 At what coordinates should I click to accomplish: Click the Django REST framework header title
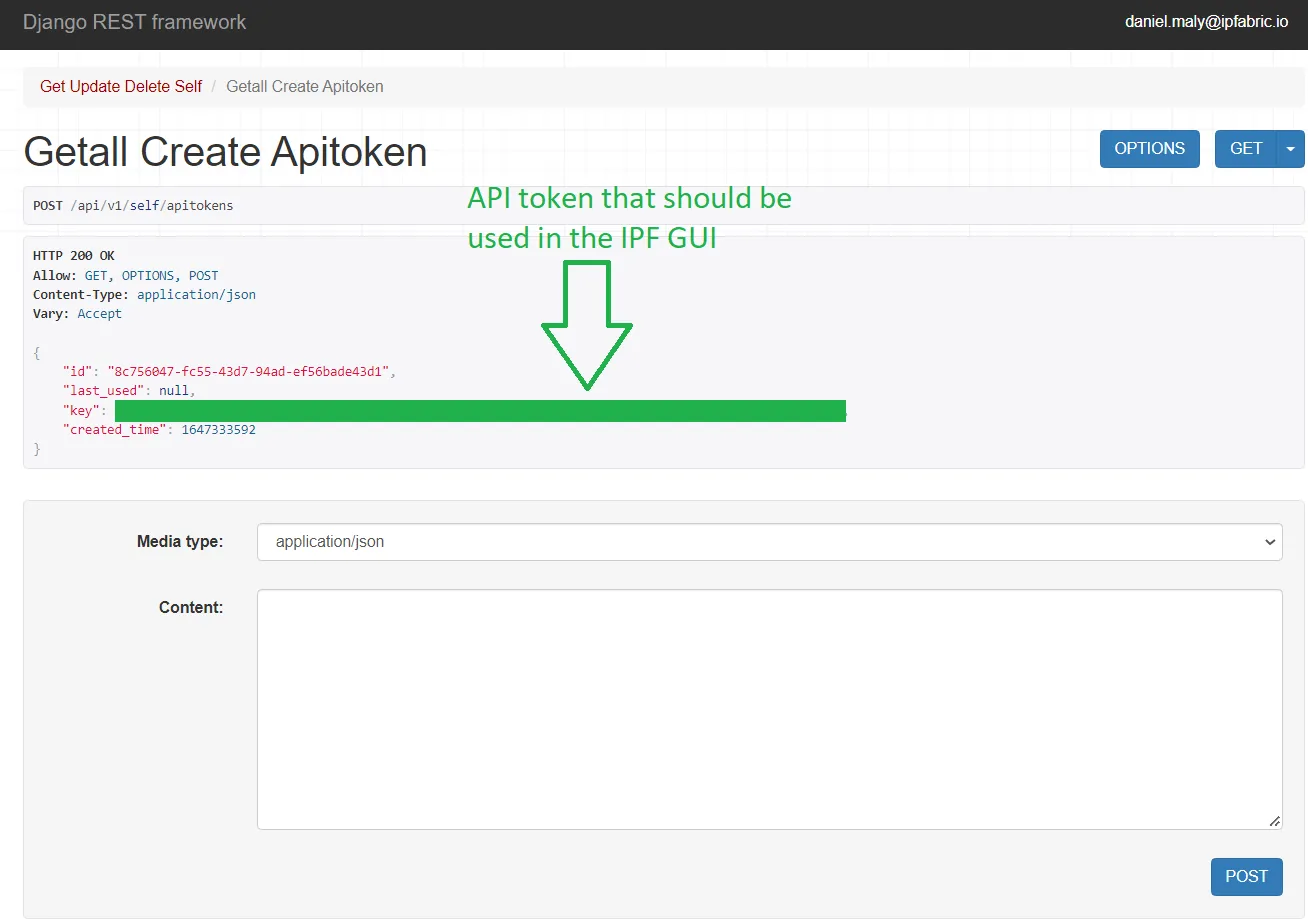pyautogui.click(x=134, y=21)
